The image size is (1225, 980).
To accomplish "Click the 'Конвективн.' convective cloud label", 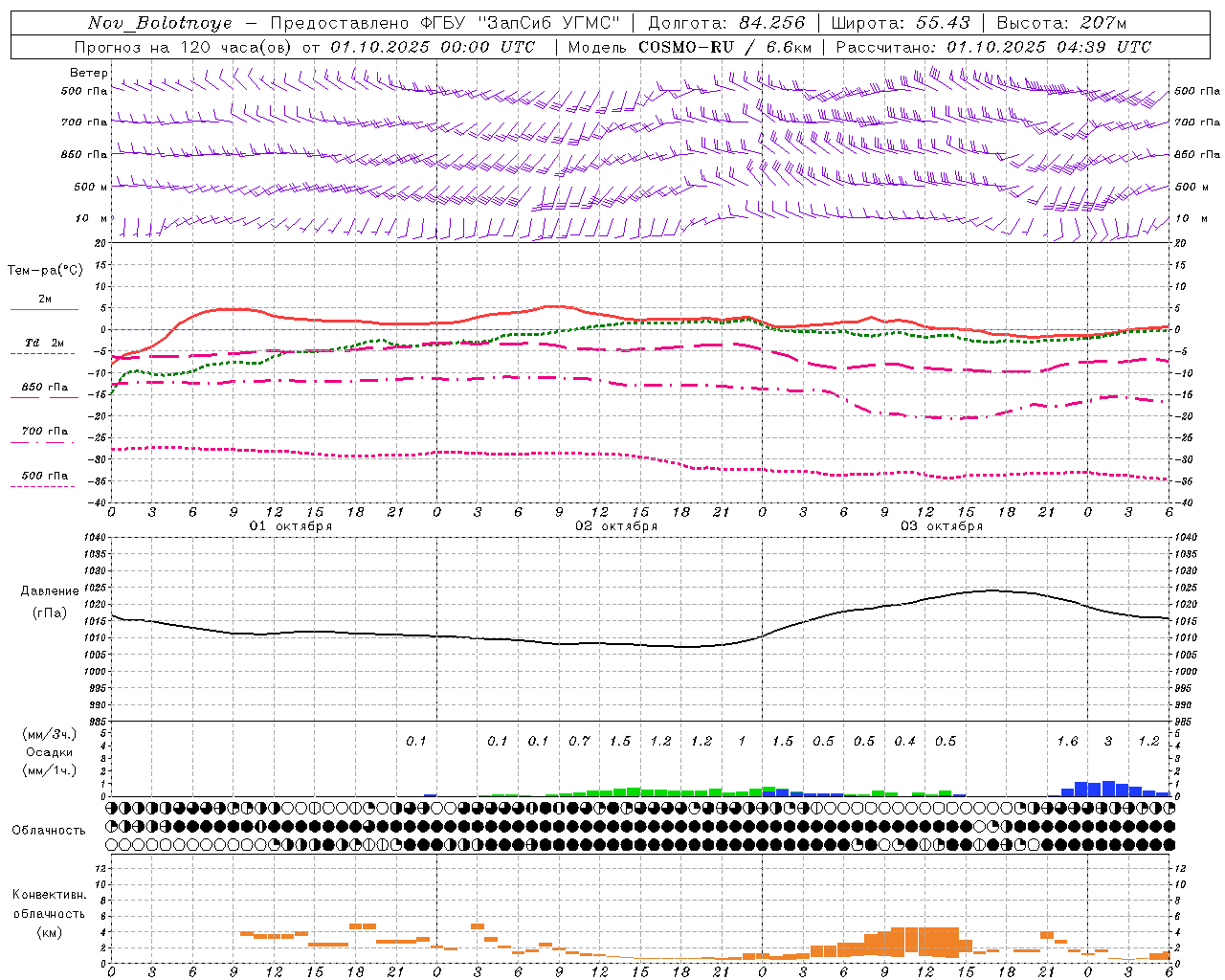I will click(49, 895).
